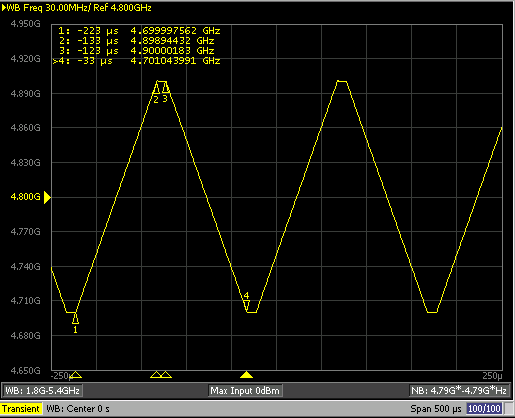Select the WB Freq 30.00MHz/ Ref 4.800GHz title
Image resolution: width=515 pixels, height=418 pixels.
tap(79, 8)
